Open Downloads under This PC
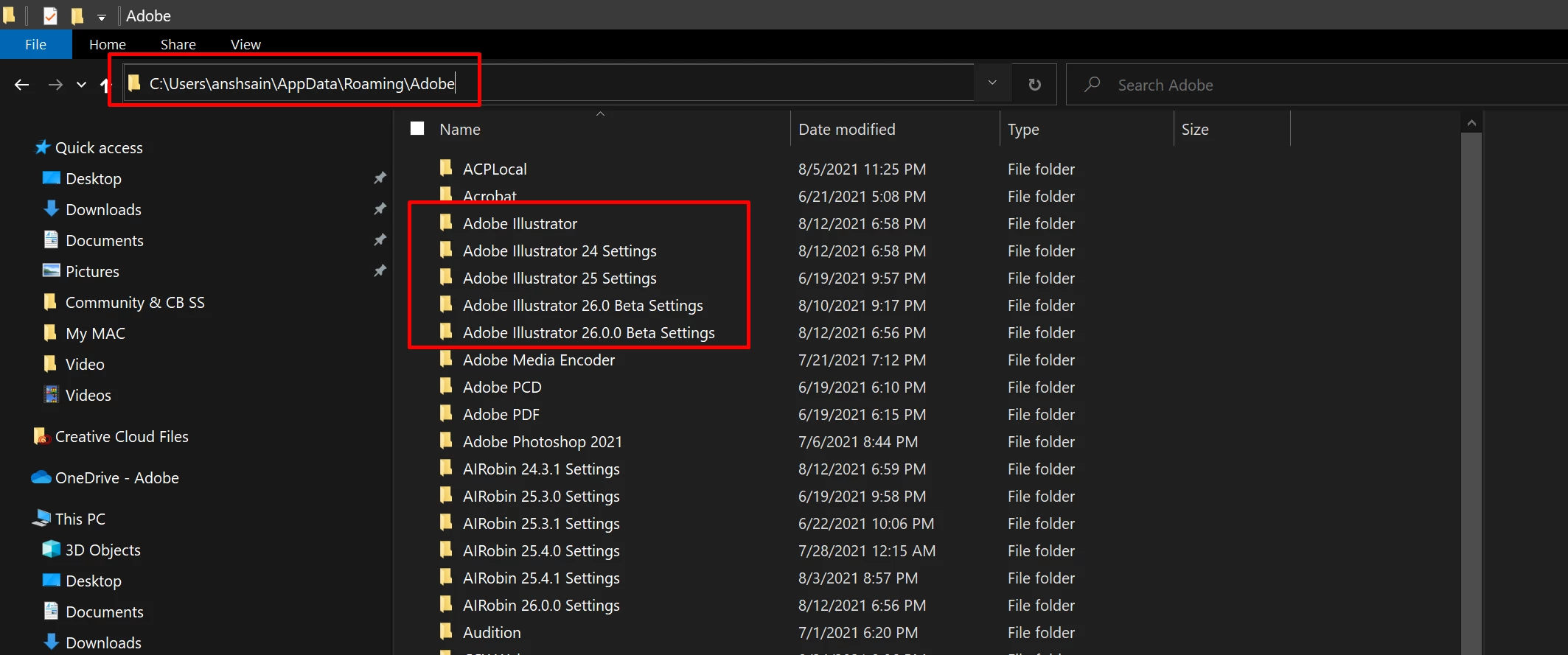This screenshot has height=655, width=1568. (x=102, y=642)
